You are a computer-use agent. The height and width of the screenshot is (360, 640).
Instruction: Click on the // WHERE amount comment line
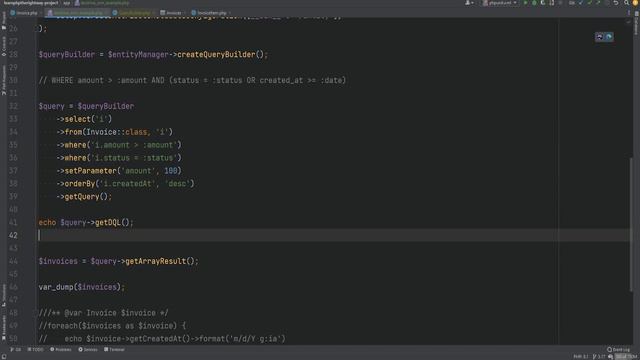192,80
